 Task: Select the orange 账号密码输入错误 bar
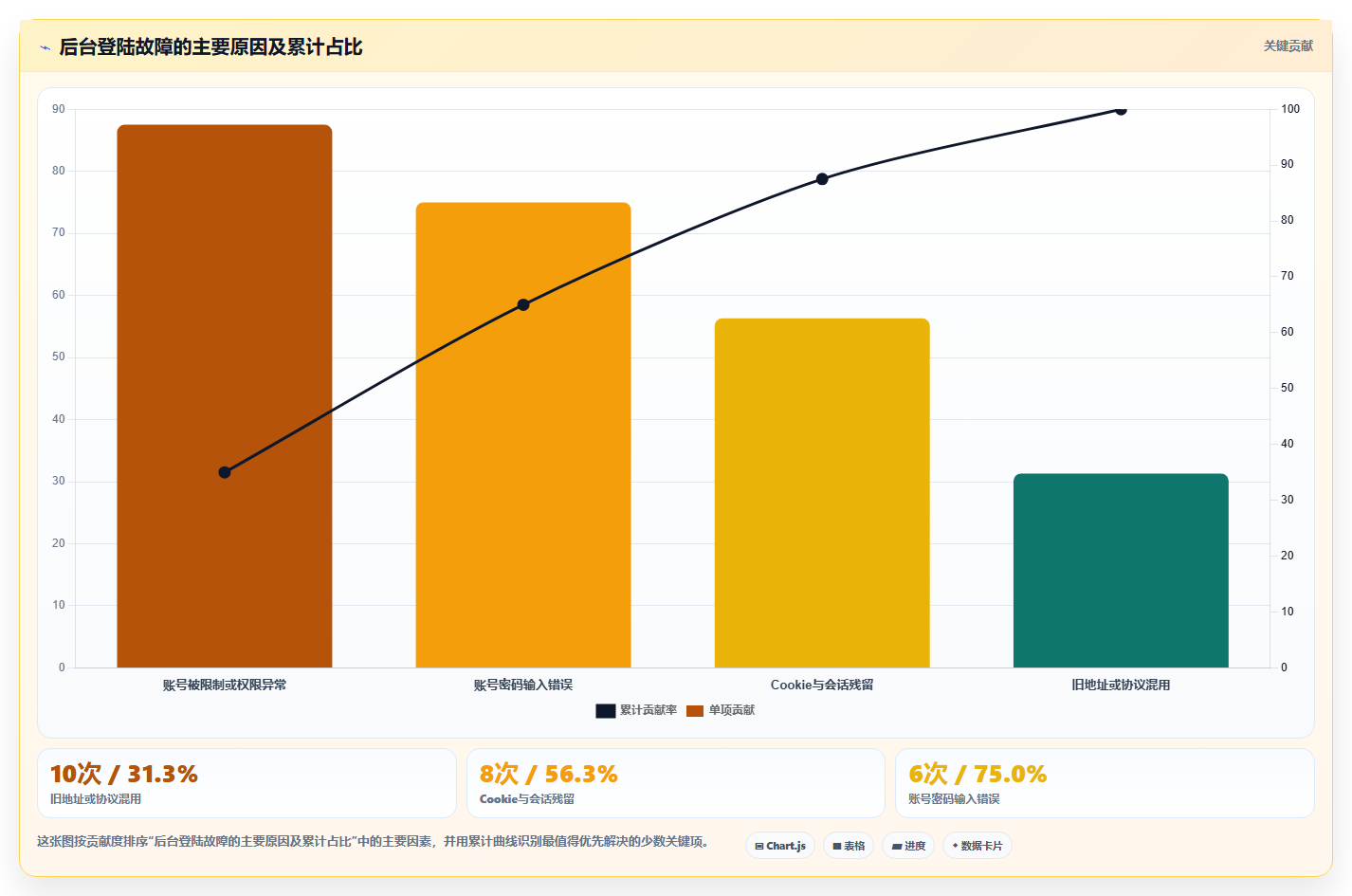(x=523, y=435)
